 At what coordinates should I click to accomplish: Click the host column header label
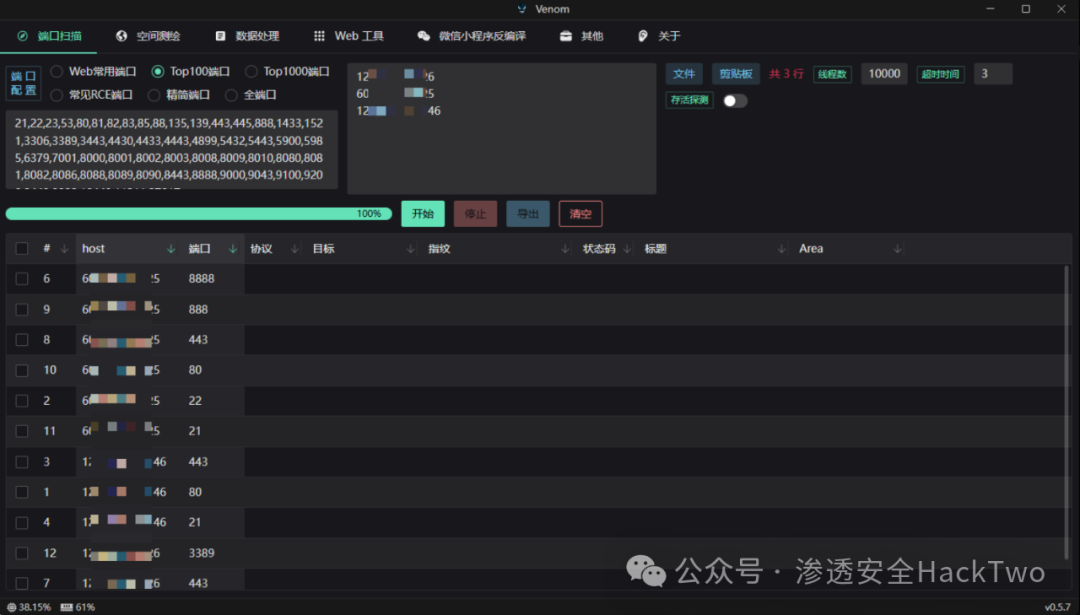[x=93, y=249]
